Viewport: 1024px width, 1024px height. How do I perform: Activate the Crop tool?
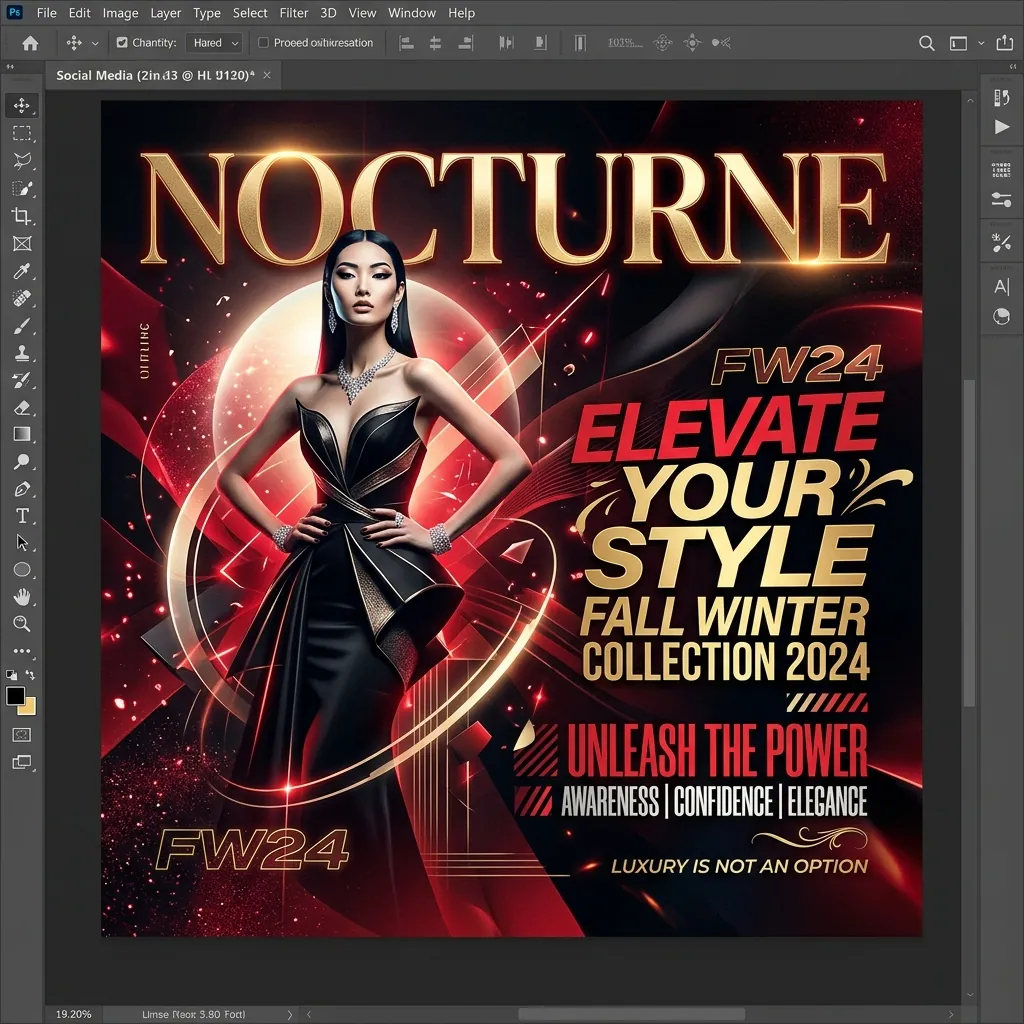(22, 216)
